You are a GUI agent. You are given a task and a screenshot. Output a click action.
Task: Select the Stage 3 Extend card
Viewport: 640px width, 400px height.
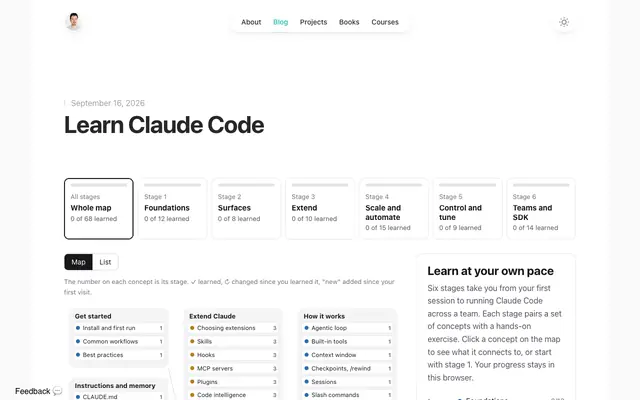pyautogui.click(x=320, y=209)
